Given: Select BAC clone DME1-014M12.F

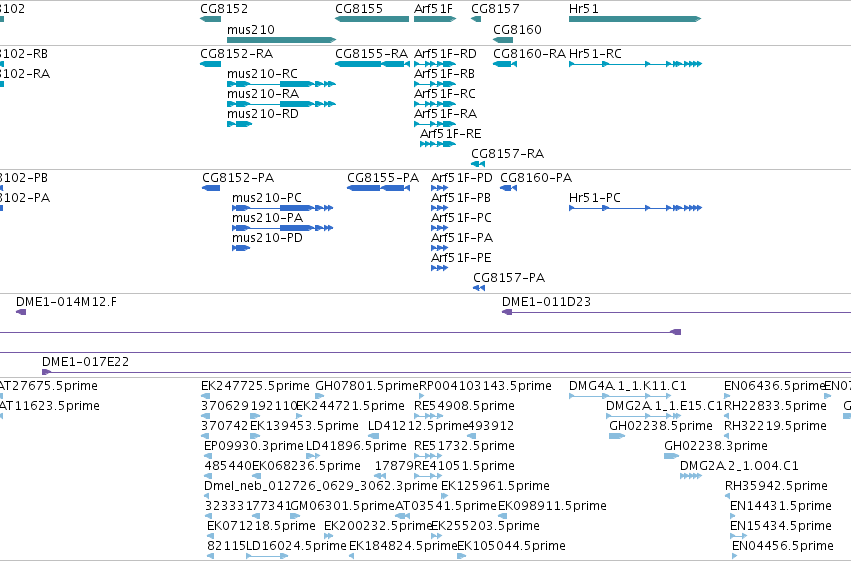Looking at the screenshot, I should [21, 312].
